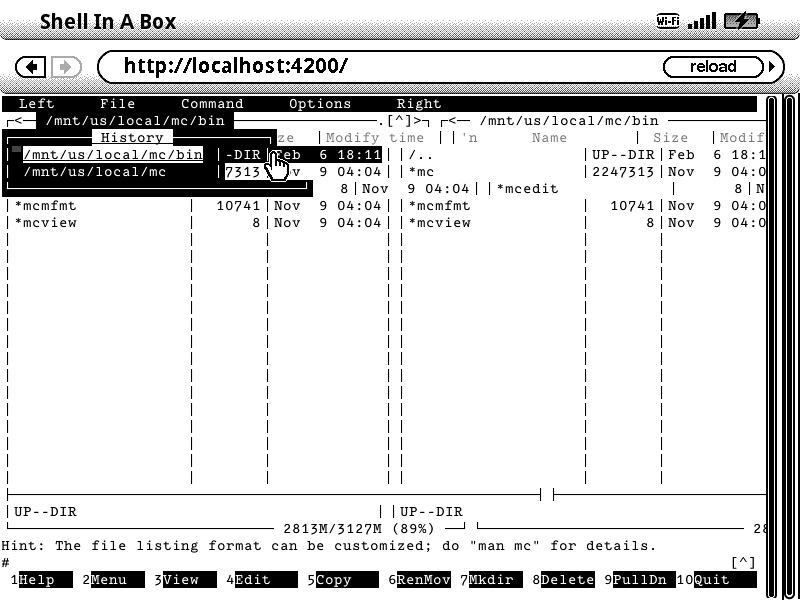The image size is (800, 600).
Task: Click the 10741 size in left panel
Action: [x=238, y=206]
